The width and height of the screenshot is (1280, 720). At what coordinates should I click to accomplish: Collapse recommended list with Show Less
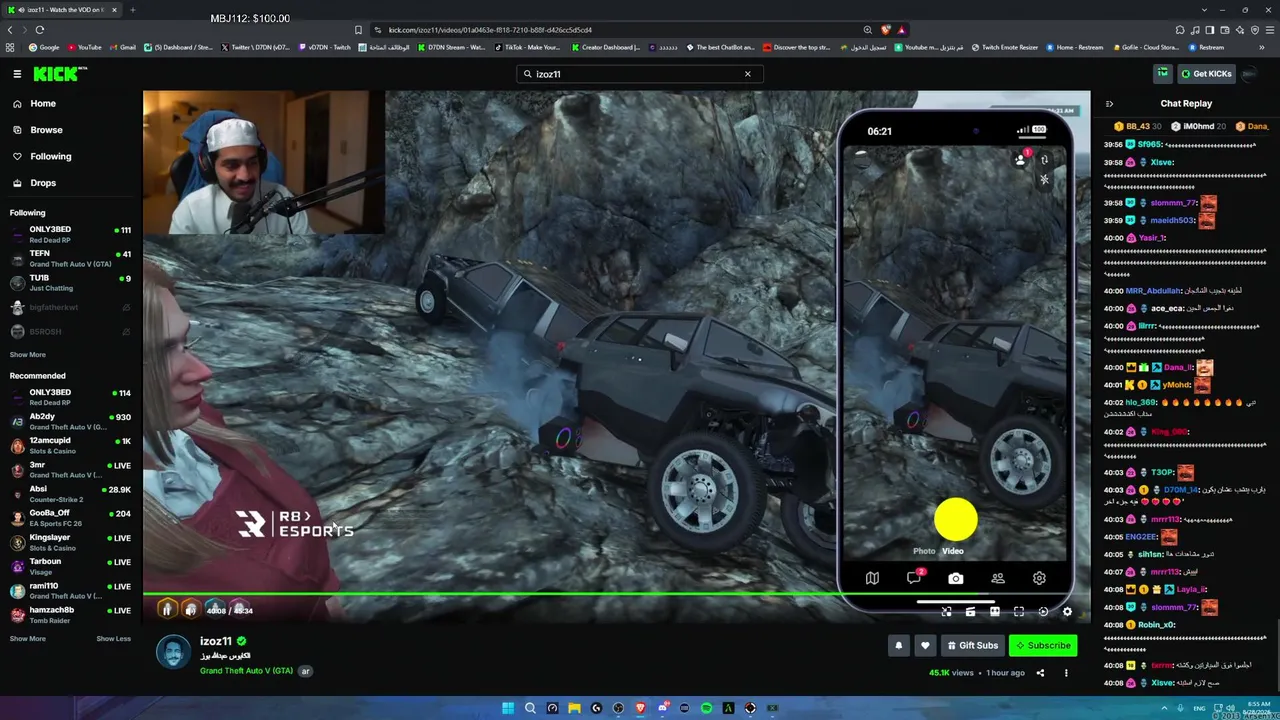(113, 639)
